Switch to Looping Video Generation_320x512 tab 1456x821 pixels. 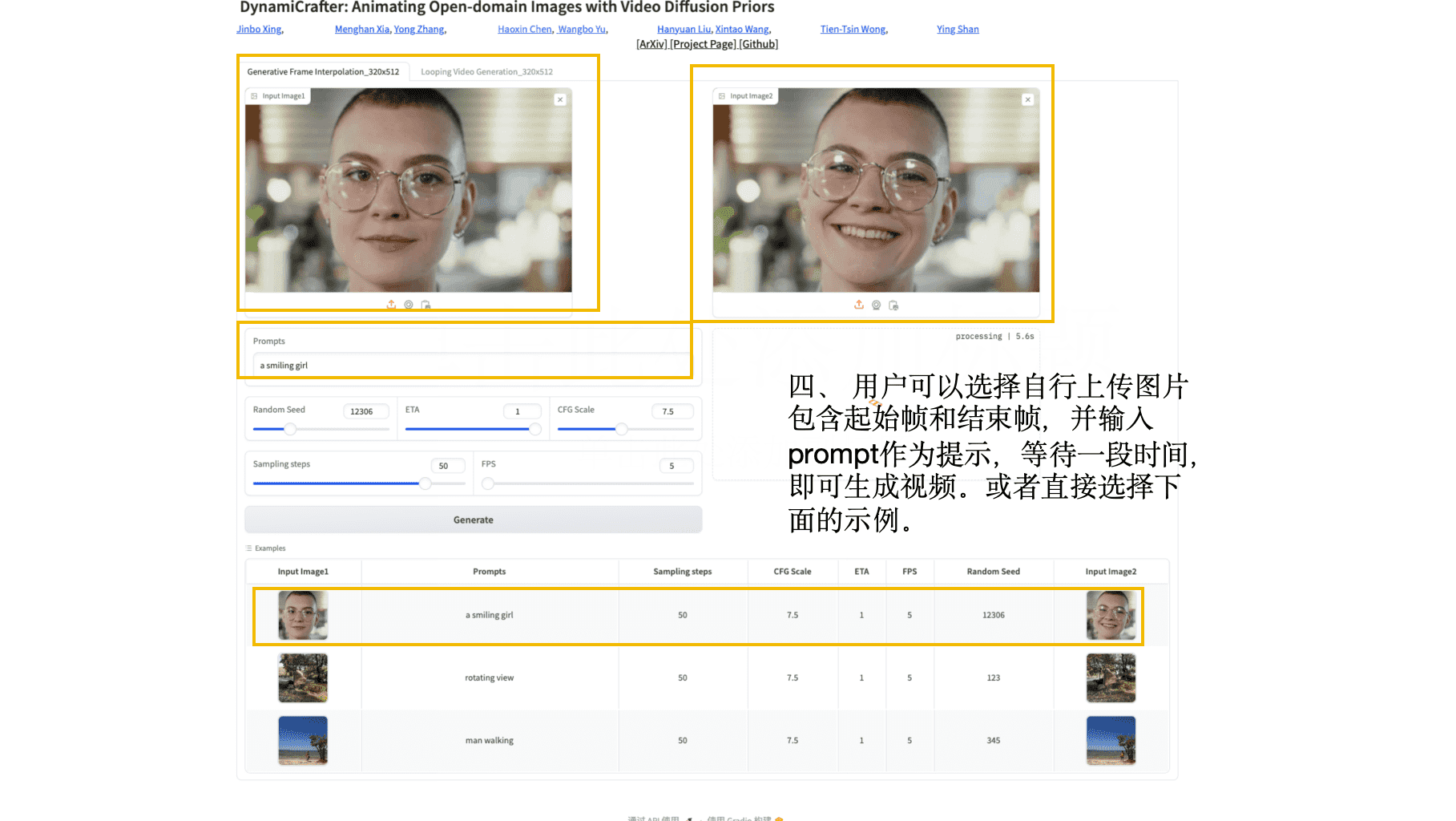(x=487, y=71)
